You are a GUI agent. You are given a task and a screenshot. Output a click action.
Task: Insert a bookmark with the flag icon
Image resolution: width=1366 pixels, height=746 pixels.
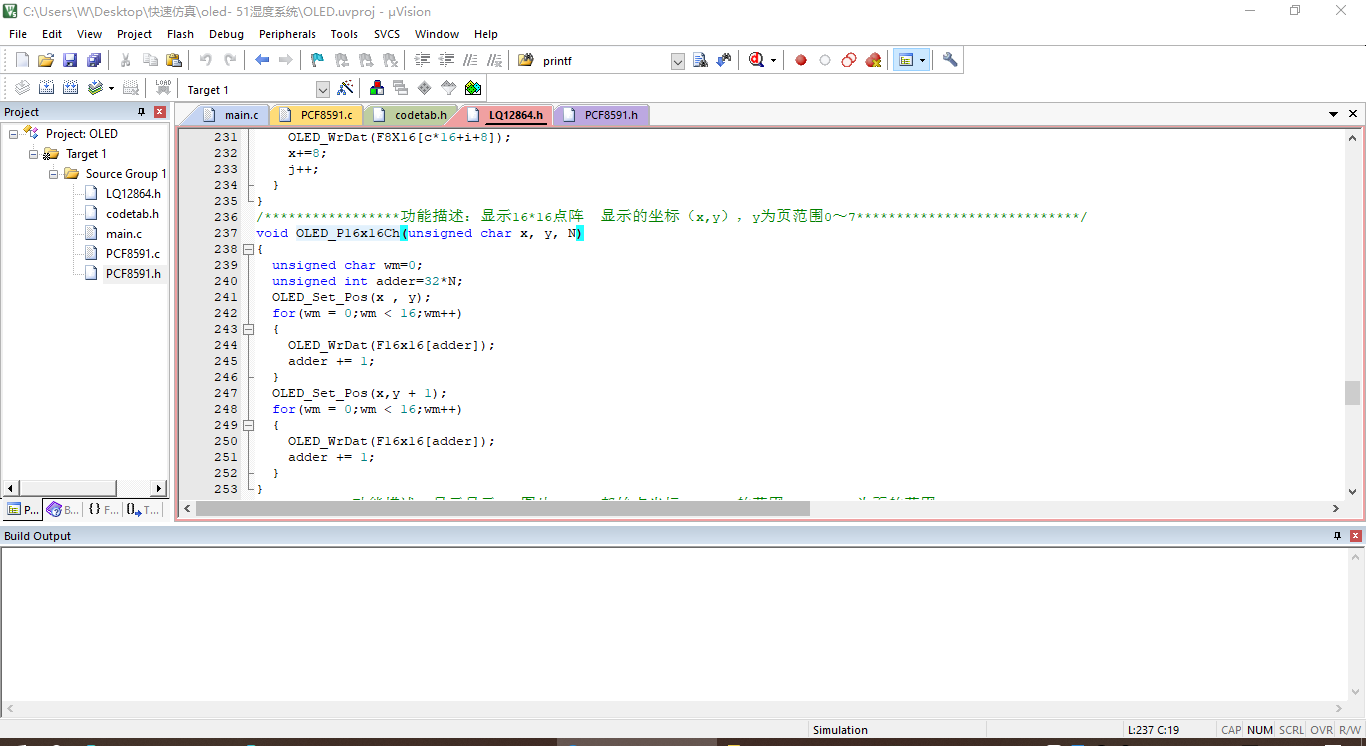point(317,60)
